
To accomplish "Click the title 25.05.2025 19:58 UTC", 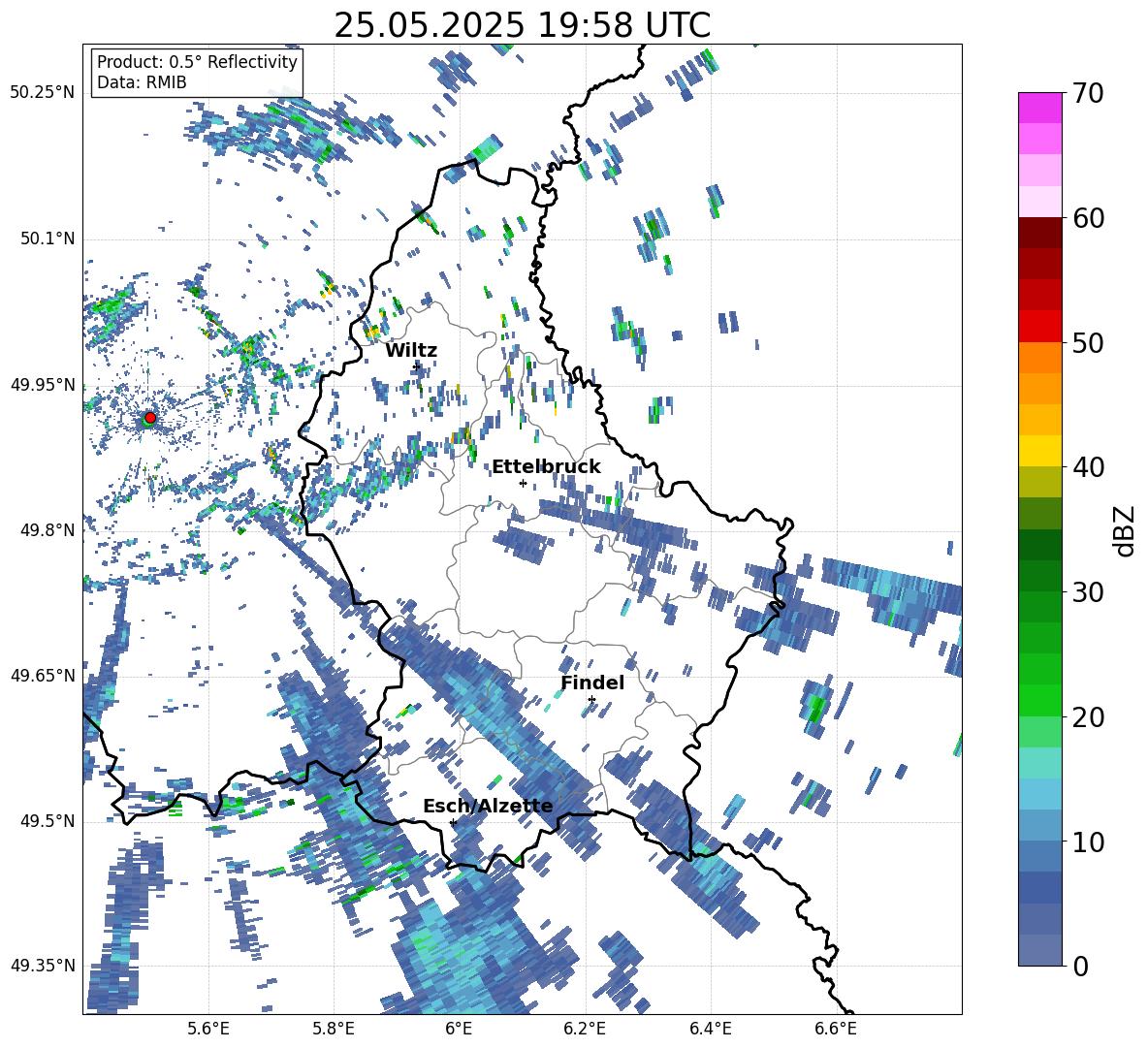I will point(522,25).
